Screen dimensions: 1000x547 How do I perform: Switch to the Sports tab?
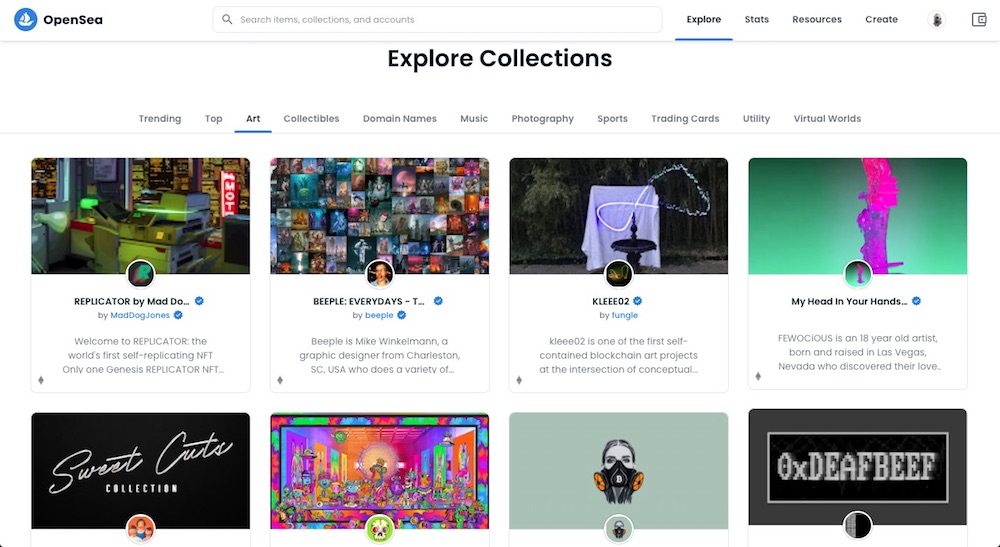tap(612, 119)
